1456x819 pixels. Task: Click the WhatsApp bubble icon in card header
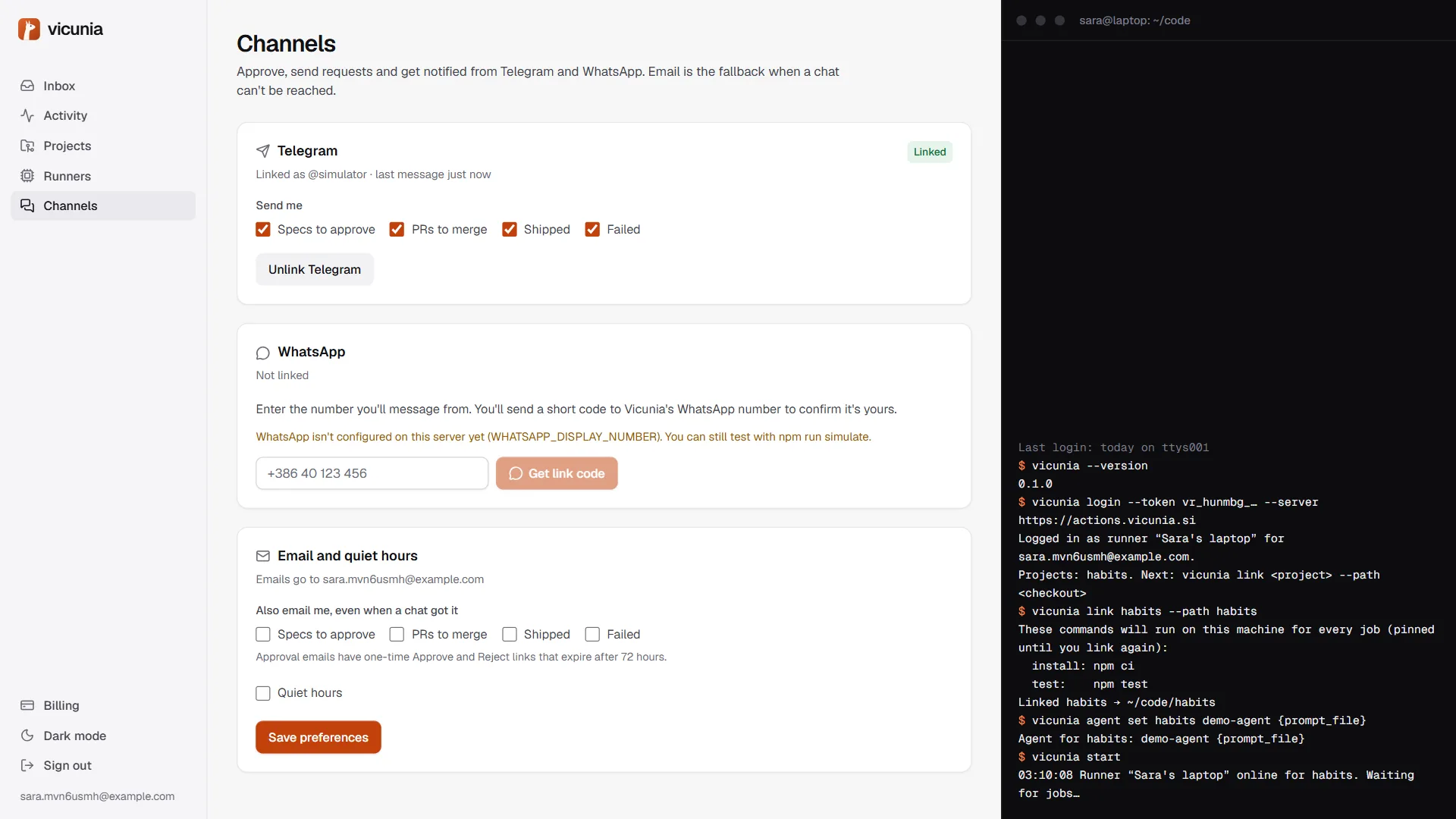tap(263, 353)
